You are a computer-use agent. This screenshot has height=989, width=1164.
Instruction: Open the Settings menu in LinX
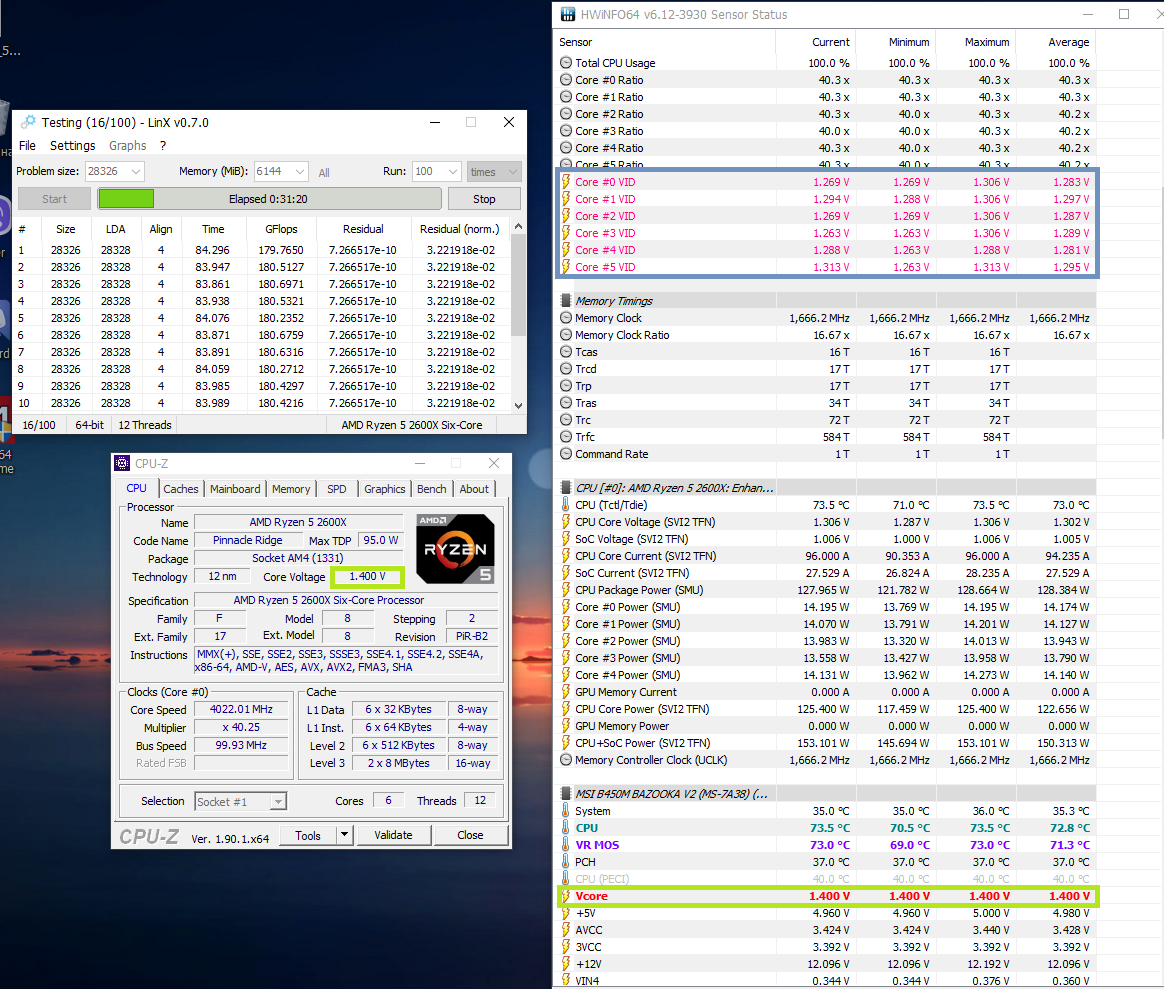[x=72, y=146]
